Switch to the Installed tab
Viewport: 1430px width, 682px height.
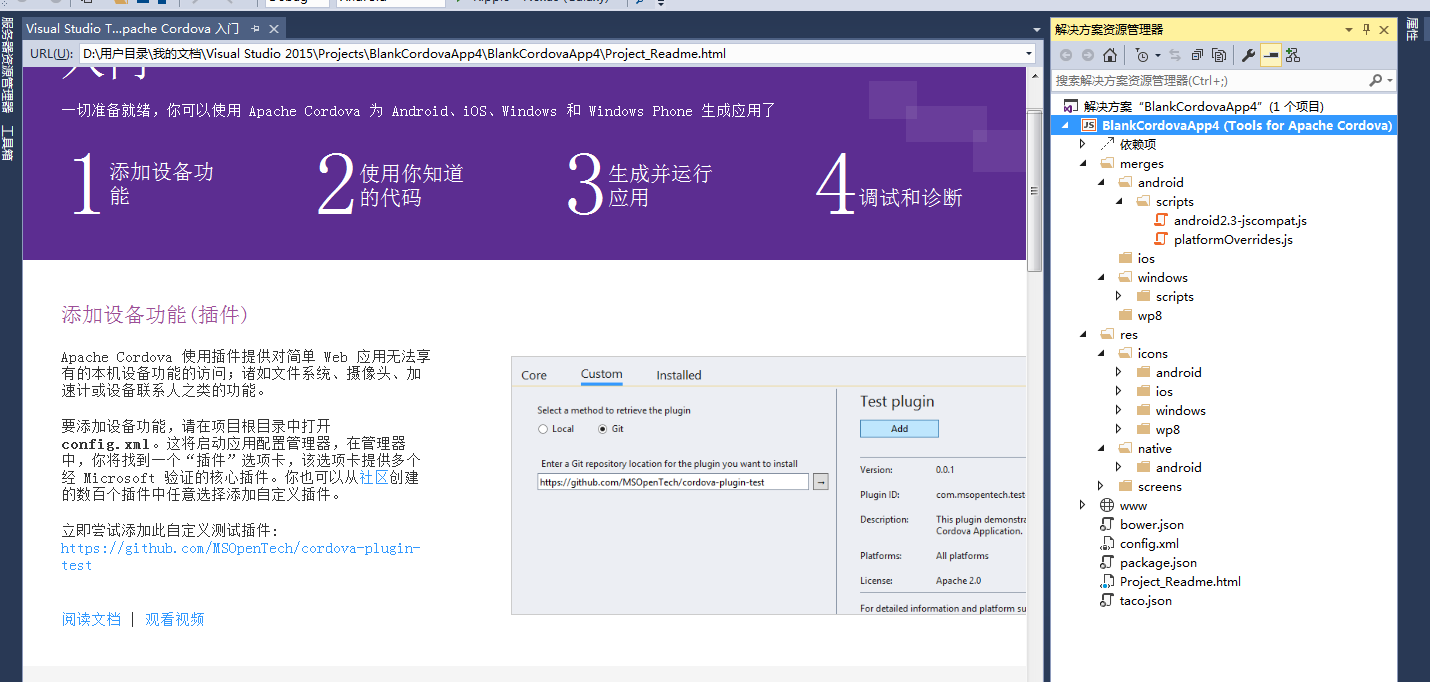(x=678, y=375)
